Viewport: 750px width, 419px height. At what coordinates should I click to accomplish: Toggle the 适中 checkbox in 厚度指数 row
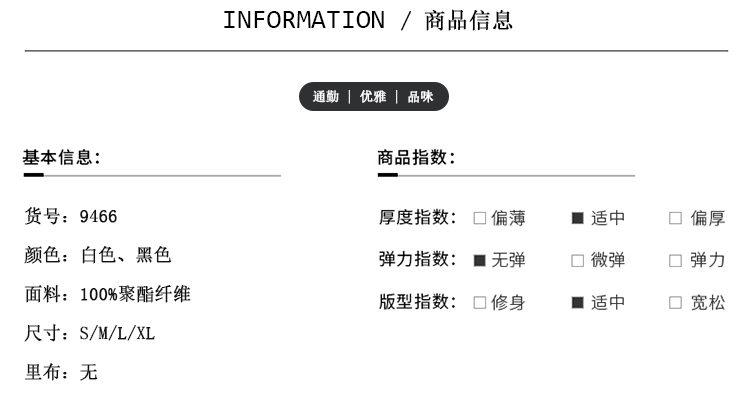[x=577, y=218]
